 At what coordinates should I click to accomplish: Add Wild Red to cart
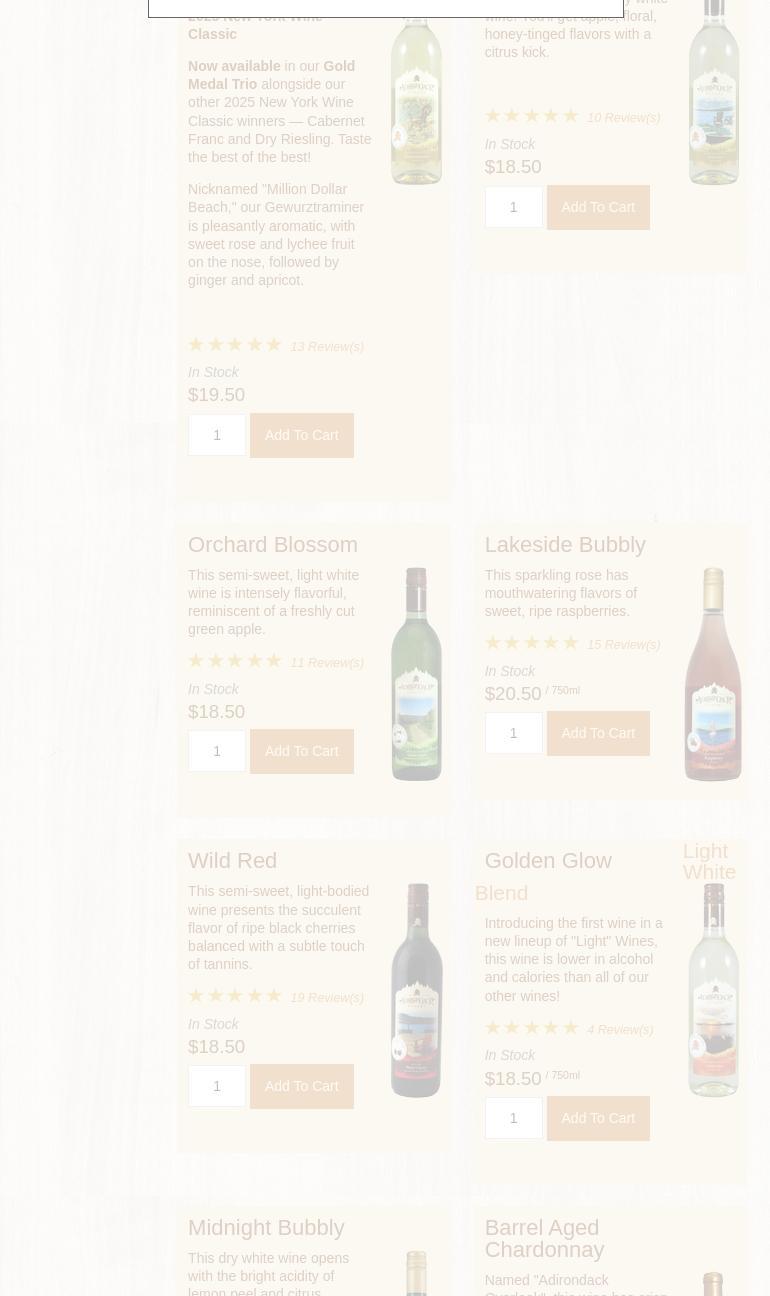pos(301,1086)
